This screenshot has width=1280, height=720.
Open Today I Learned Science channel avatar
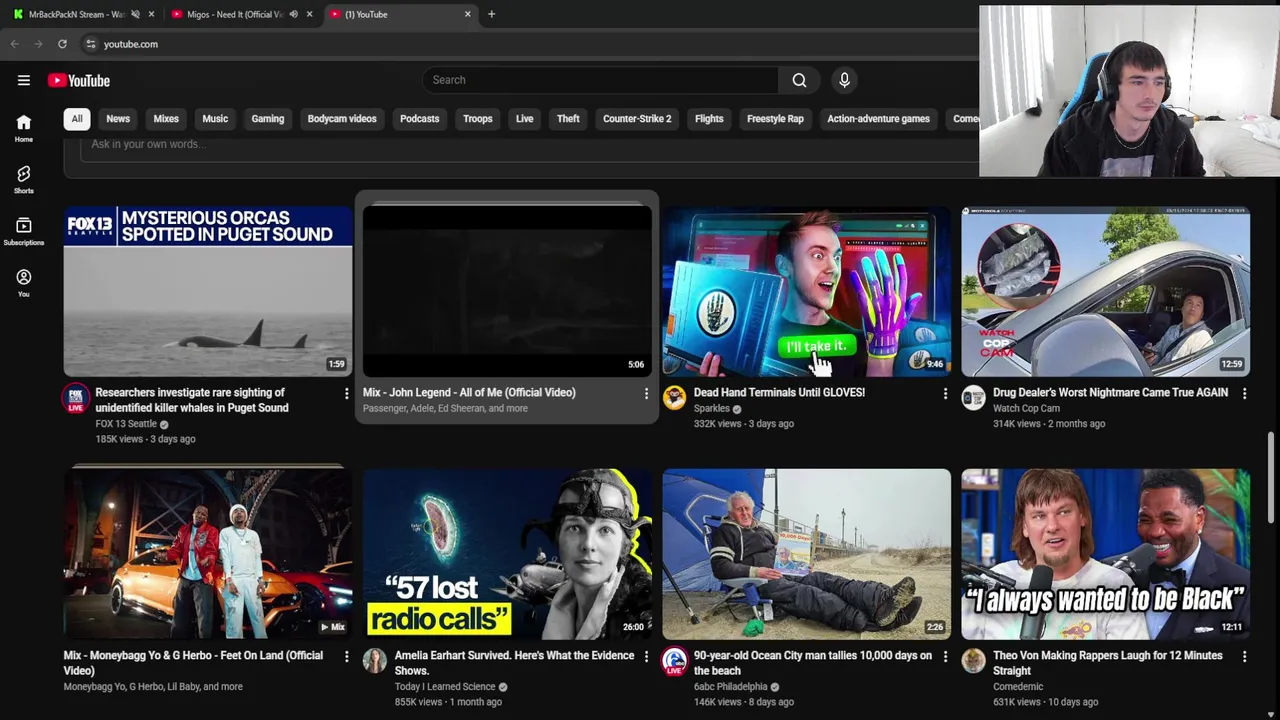coord(375,660)
